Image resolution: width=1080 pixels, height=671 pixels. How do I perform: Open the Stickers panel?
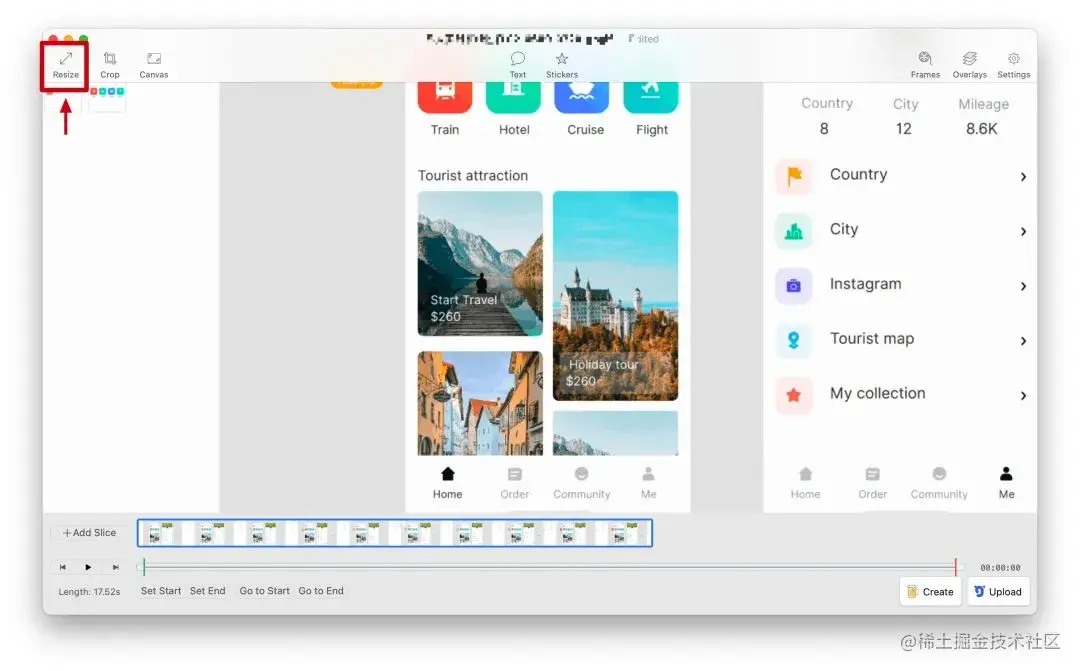pos(562,65)
